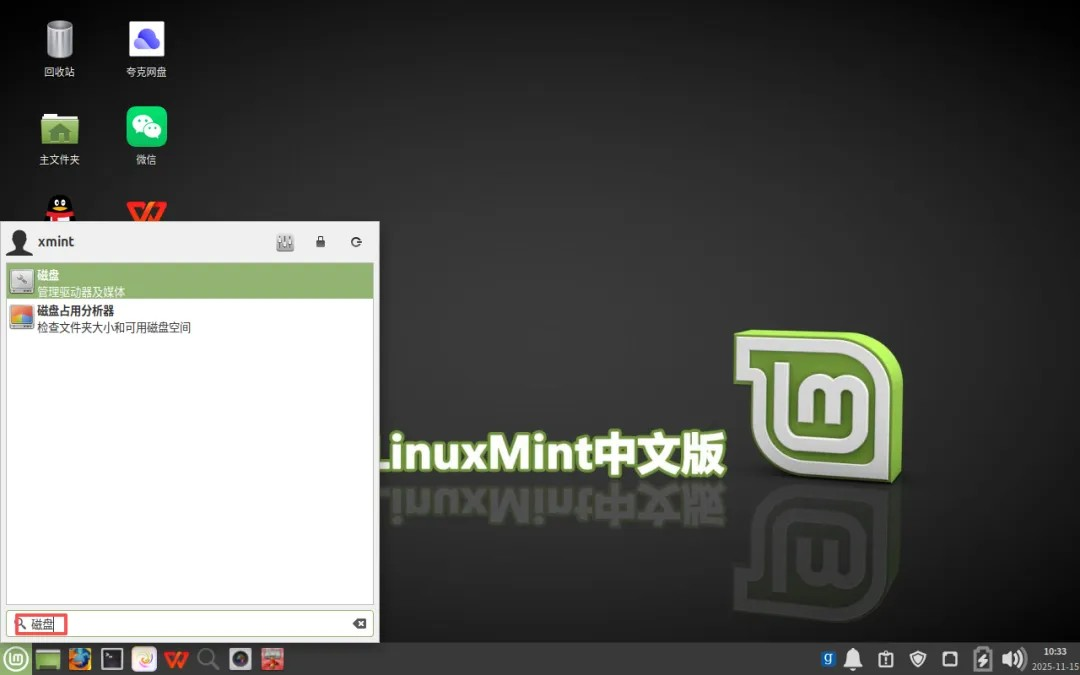This screenshot has width=1080, height=675.
Task: Open the magnifier search tool in the taskbar
Action: 208,659
